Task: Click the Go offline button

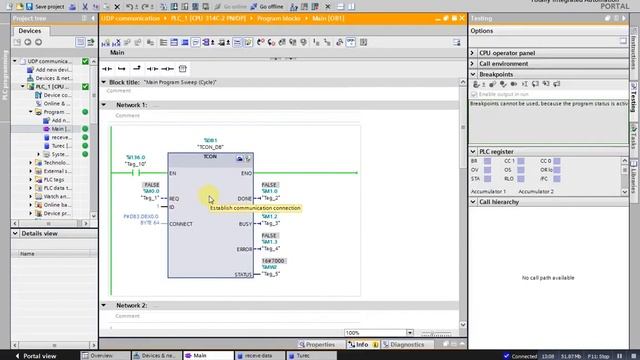Action: coord(267,7)
